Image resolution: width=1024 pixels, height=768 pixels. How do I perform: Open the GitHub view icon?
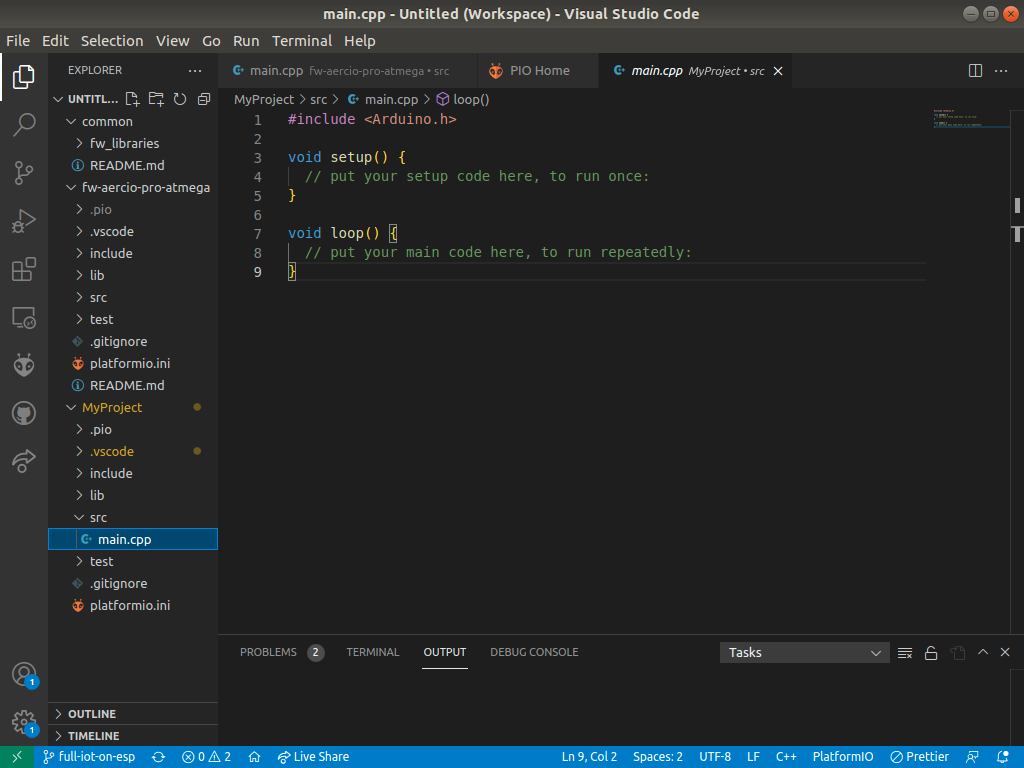pyautogui.click(x=24, y=413)
